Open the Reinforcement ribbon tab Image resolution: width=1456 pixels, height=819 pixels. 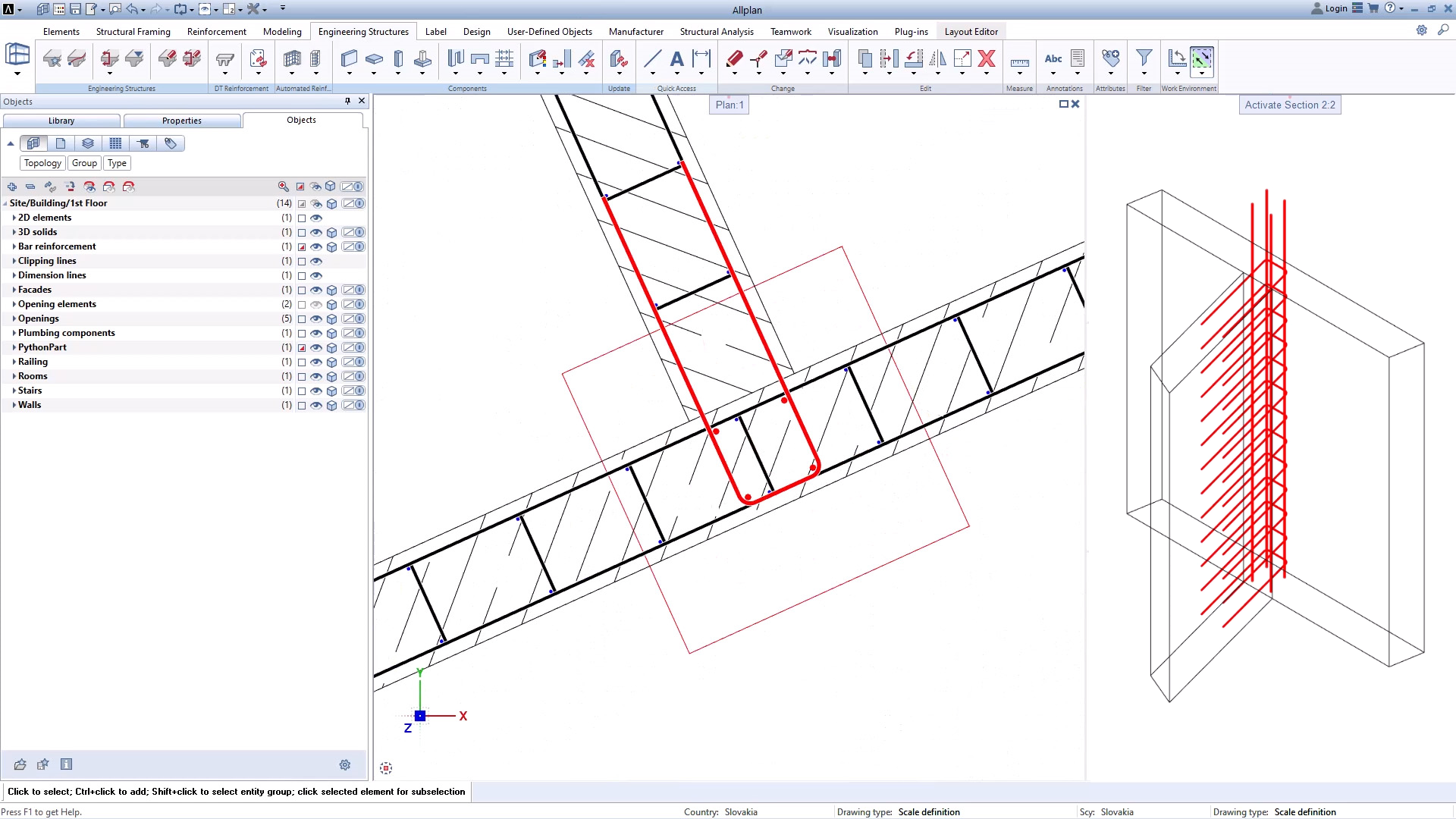216,31
